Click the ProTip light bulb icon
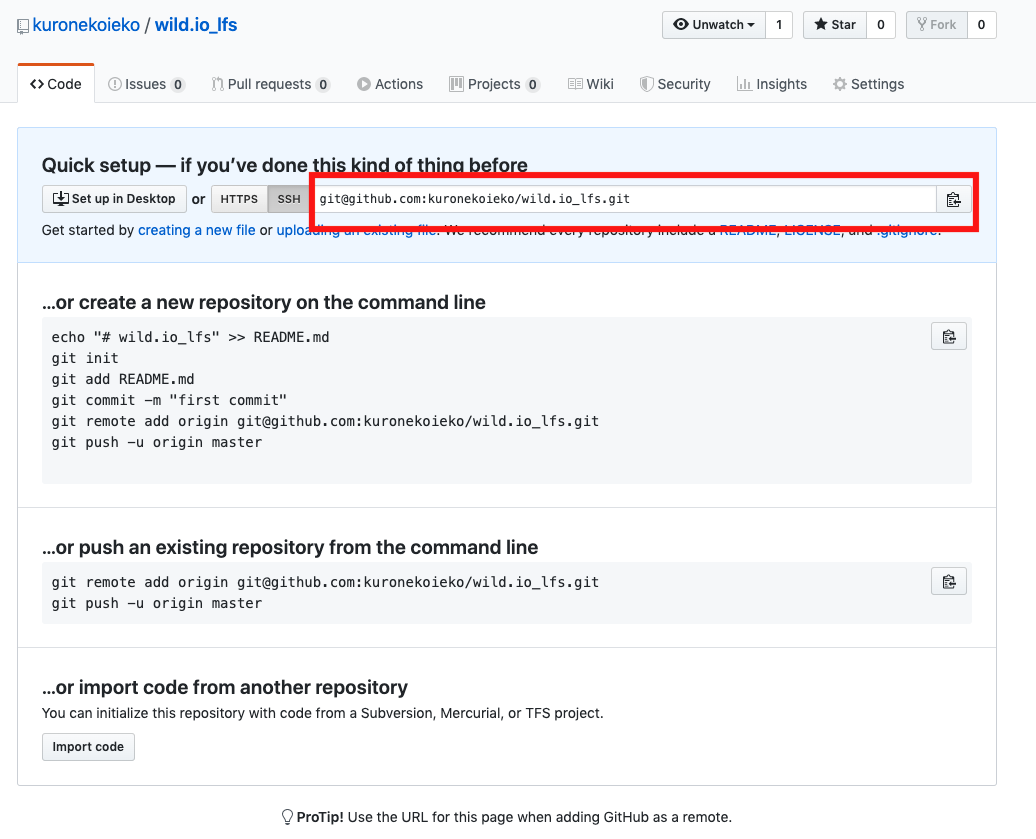This screenshot has width=1036, height=839. coord(285,817)
